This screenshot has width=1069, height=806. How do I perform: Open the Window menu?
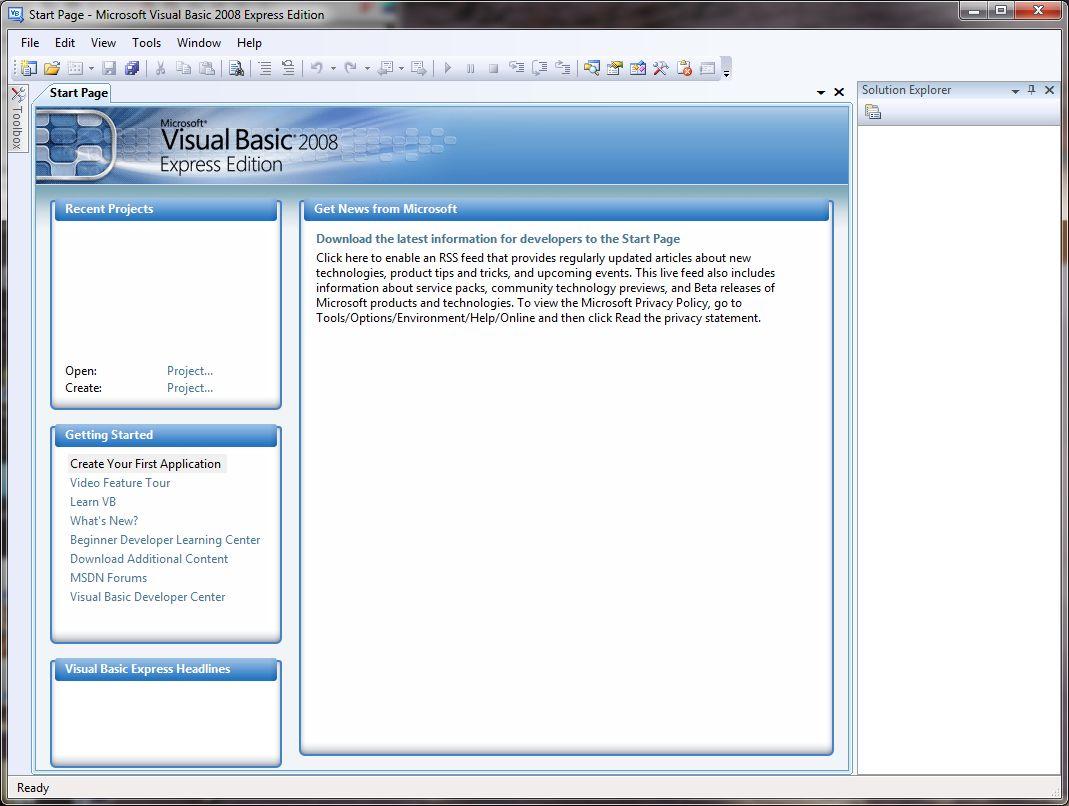pyautogui.click(x=198, y=42)
